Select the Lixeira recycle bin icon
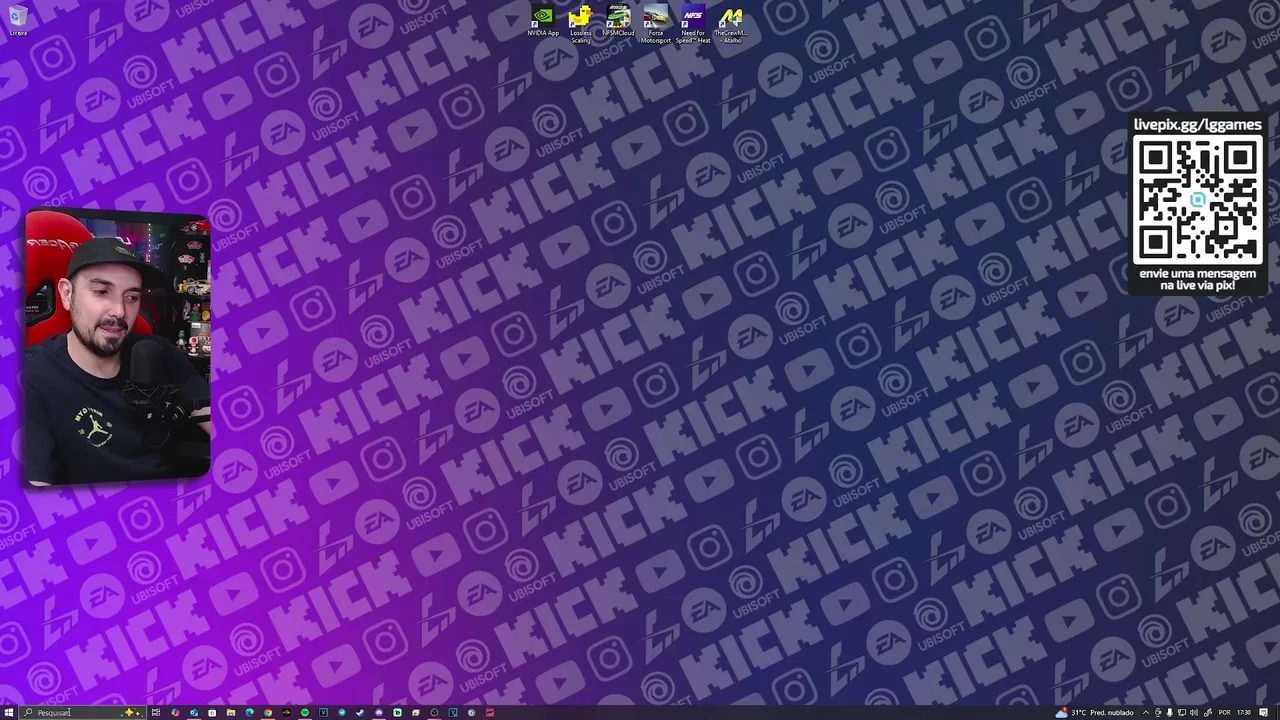Screen dimensions: 1280x720 click(x=18, y=20)
